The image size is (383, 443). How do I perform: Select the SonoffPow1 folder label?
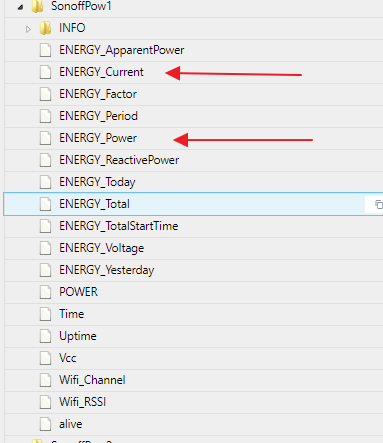point(81,6)
